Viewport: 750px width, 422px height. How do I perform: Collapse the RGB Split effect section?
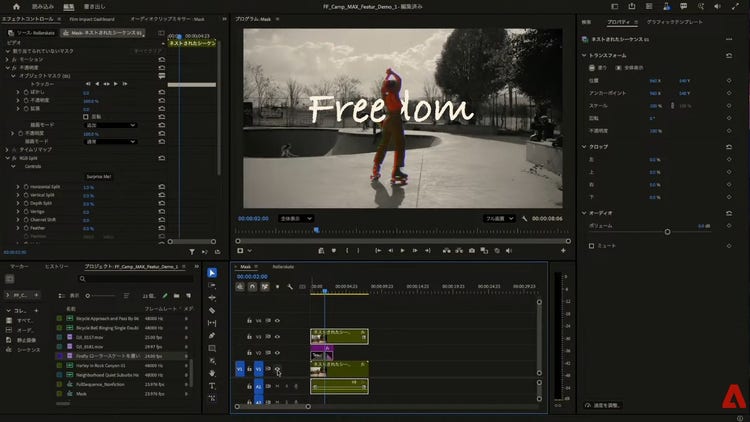8,158
